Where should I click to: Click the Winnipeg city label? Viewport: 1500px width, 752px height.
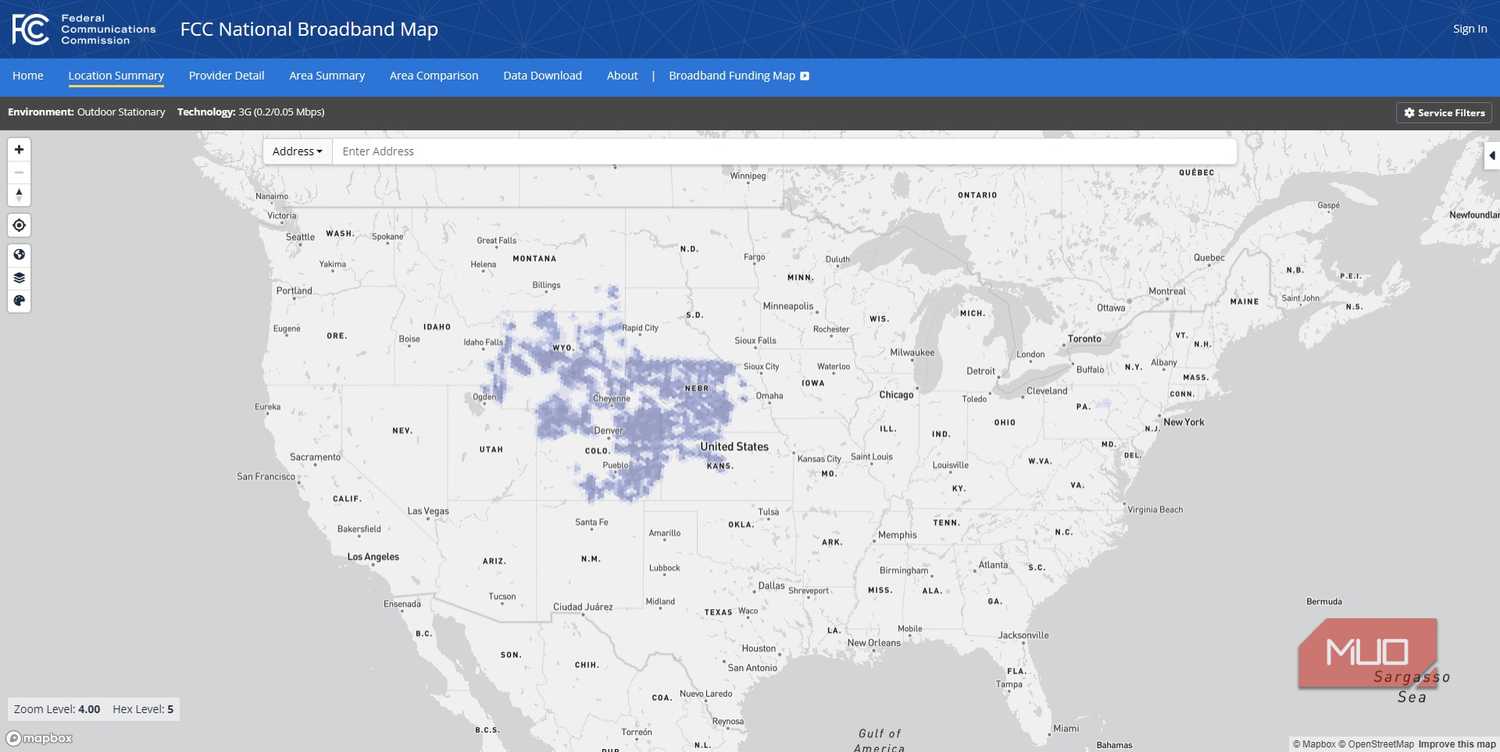pyautogui.click(x=747, y=176)
